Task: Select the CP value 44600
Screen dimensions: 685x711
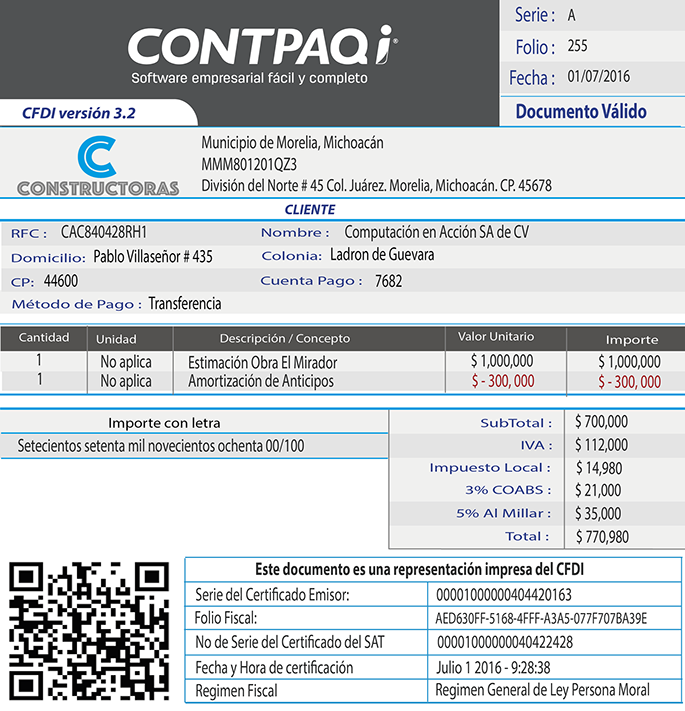Action: click(61, 281)
